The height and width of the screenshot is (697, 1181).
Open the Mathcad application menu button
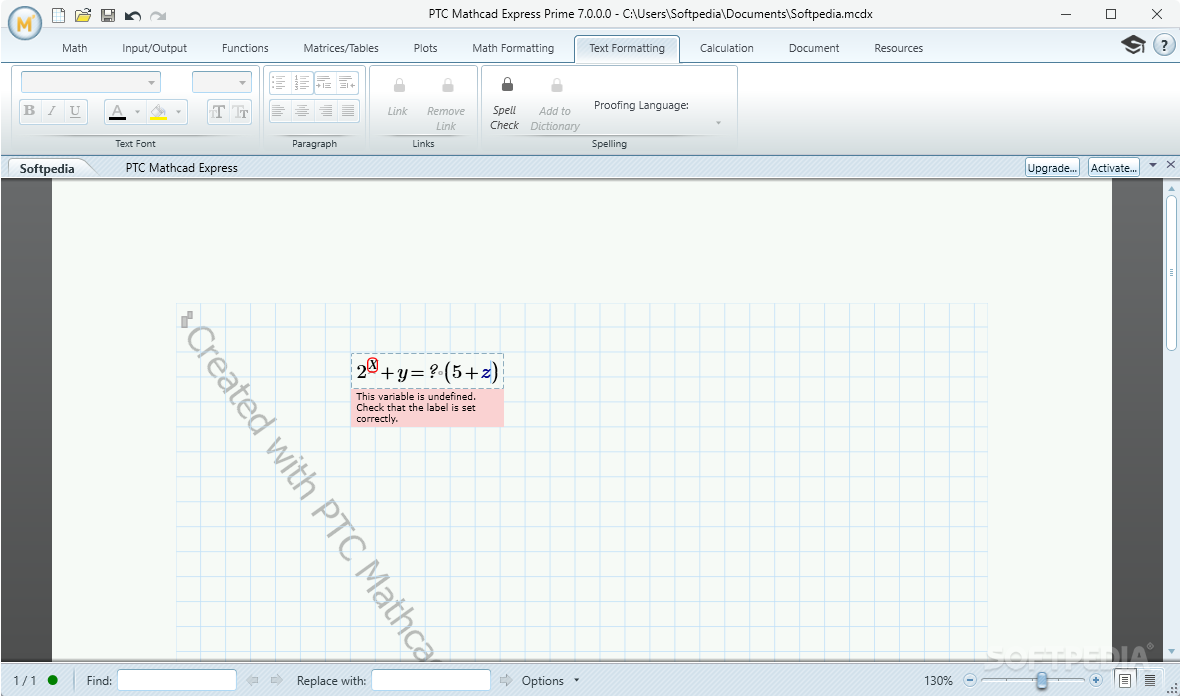pyautogui.click(x=25, y=23)
